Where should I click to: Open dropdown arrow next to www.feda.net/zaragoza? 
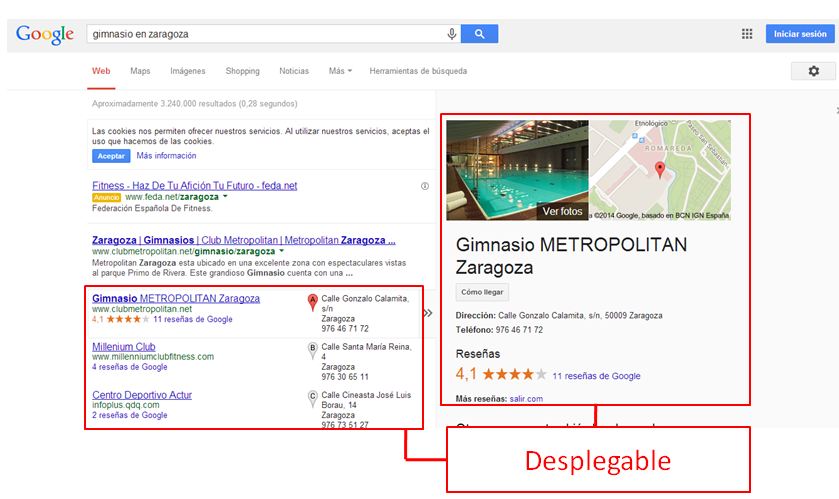(x=225, y=197)
